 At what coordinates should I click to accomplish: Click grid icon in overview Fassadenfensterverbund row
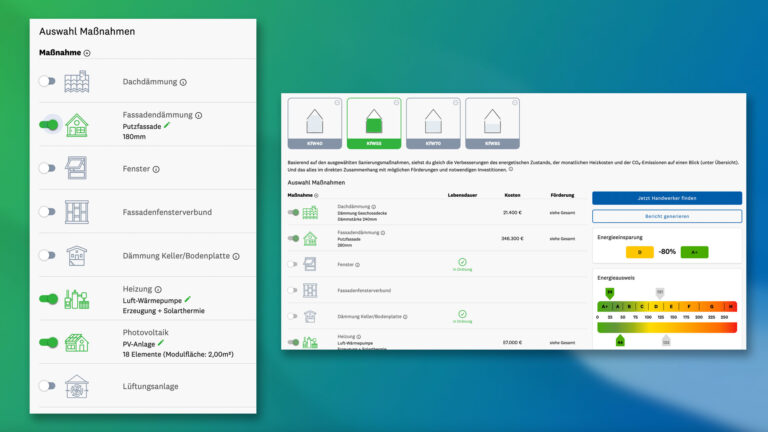tap(310, 290)
